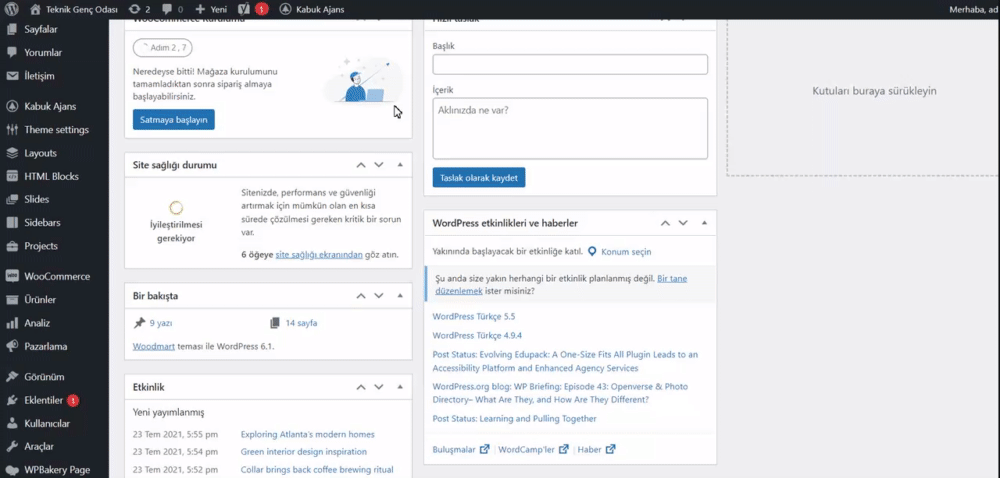1000x478 pixels.
Task: Click the site health status circle indicator
Action: 176,207
